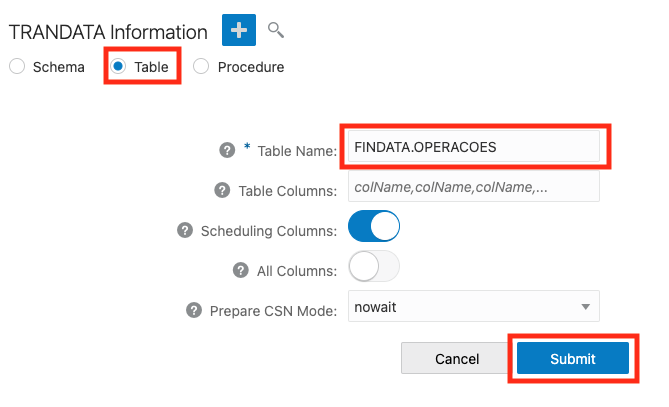This screenshot has height=407, width=669.
Task: Show help for All Columns
Action: [x=241, y=270]
